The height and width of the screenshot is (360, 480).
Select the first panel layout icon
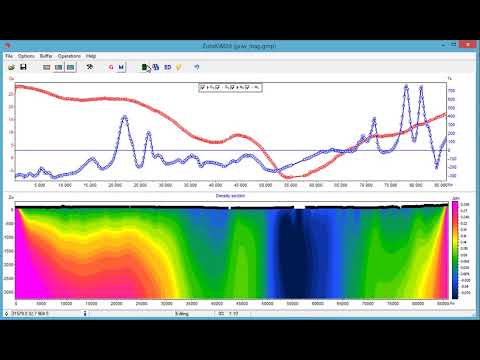(47, 67)
